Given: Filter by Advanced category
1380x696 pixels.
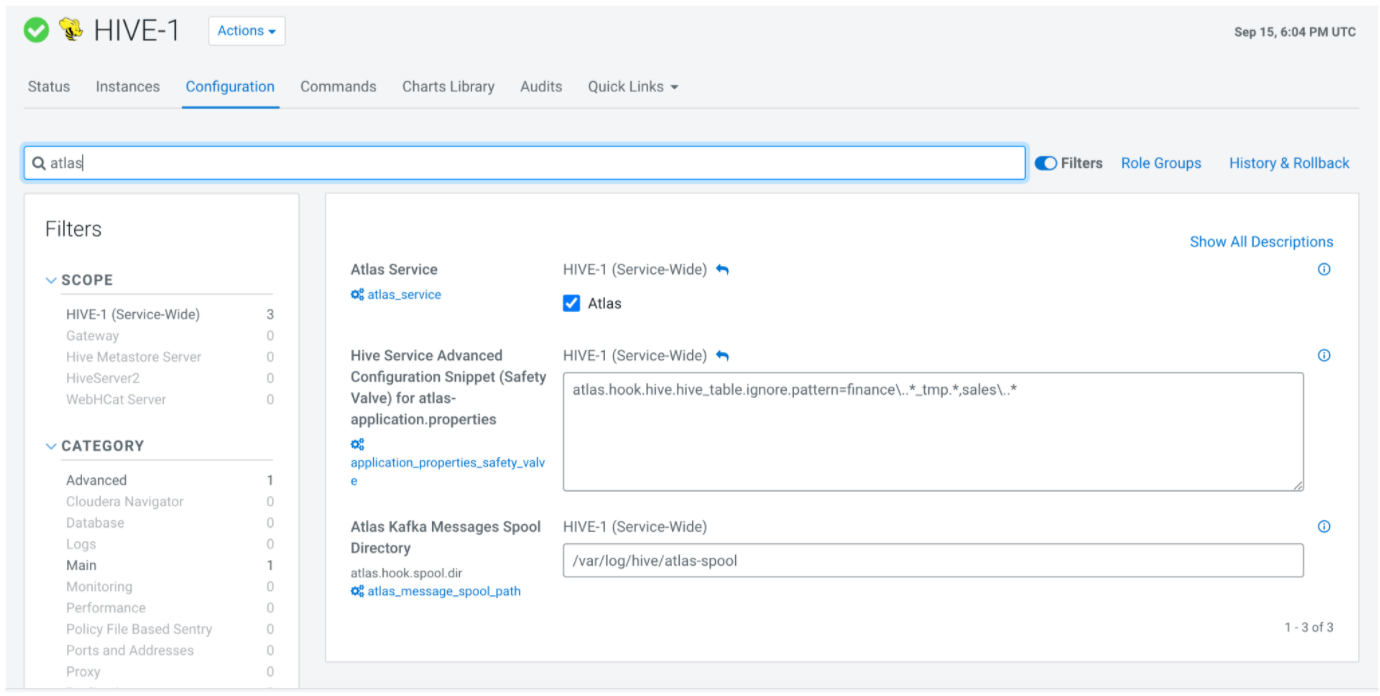Looking at the screenshot, I should [x=96, y=481].
